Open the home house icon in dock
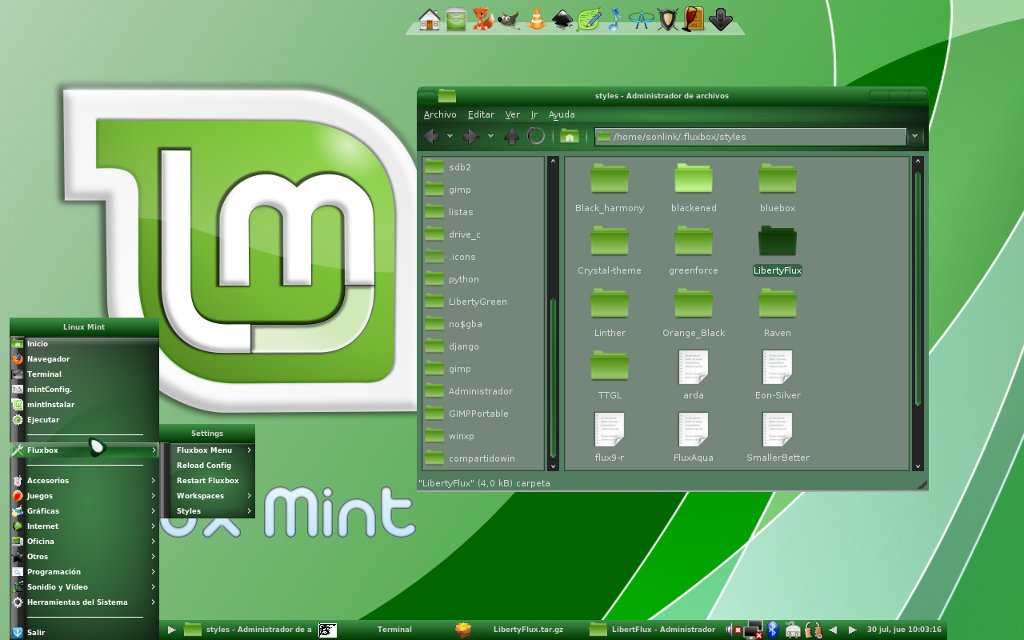The height and width of the screenshot is (640, 1024). [x=429, y=20]
